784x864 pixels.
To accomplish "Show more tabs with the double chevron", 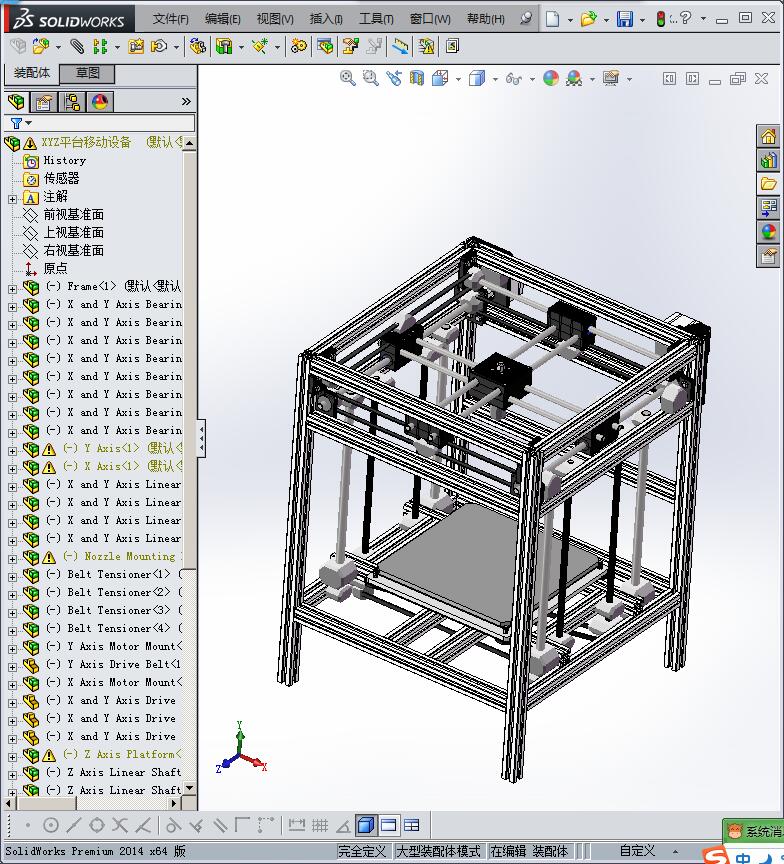I will point(186,101).
